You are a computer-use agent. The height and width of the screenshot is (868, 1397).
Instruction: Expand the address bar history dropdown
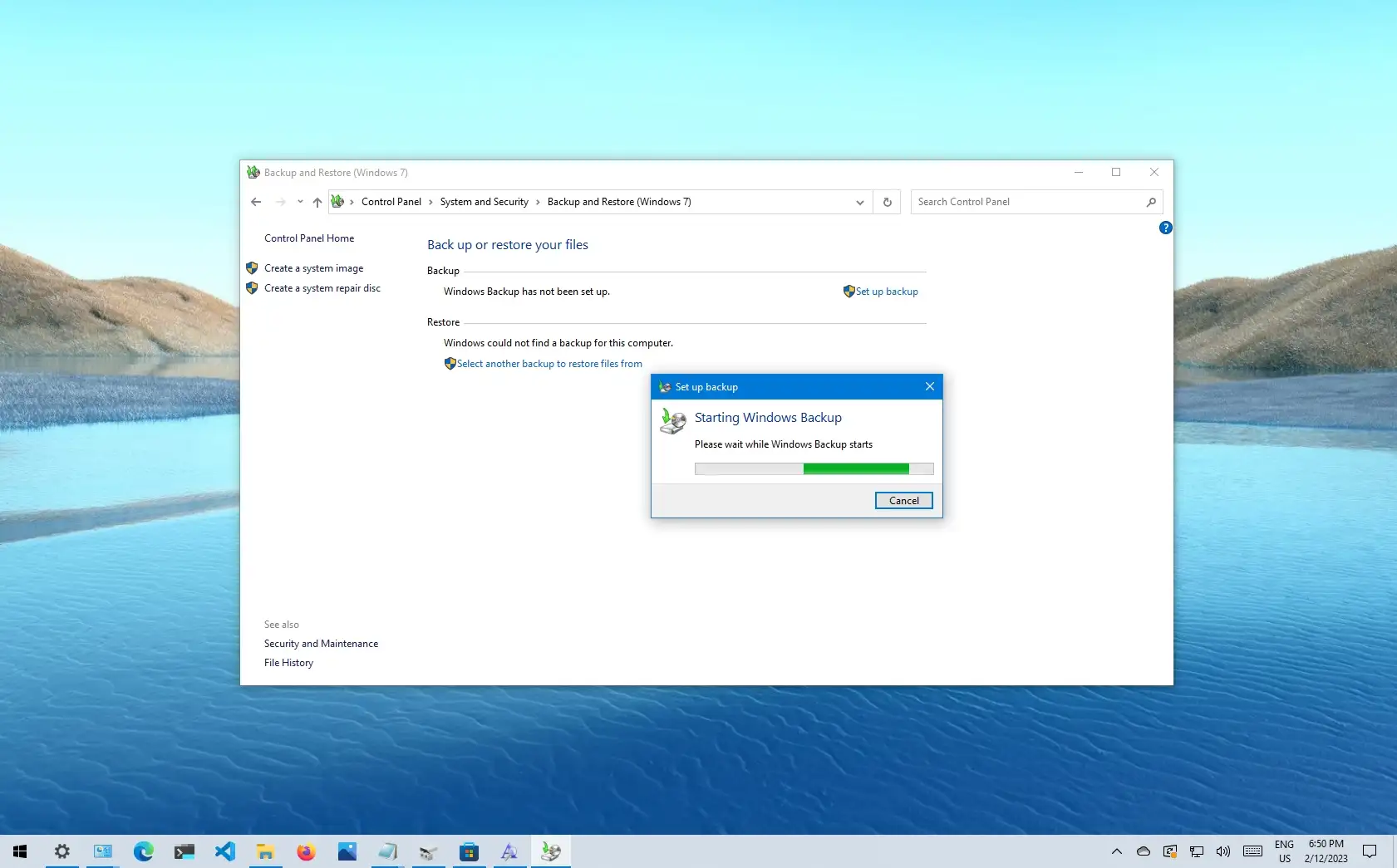[x=860, y=202]
